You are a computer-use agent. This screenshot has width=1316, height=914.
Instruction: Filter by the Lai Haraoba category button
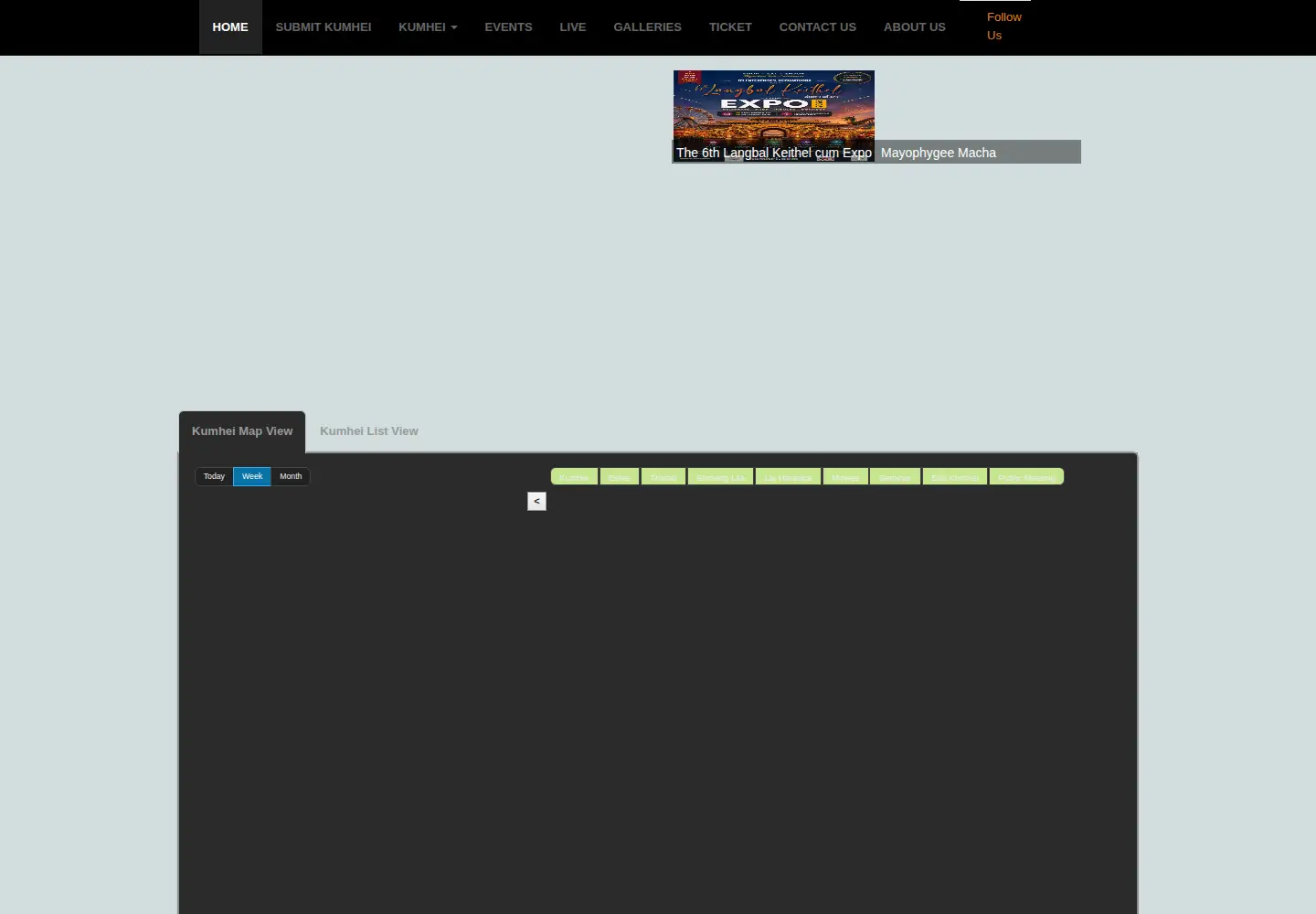788,477
